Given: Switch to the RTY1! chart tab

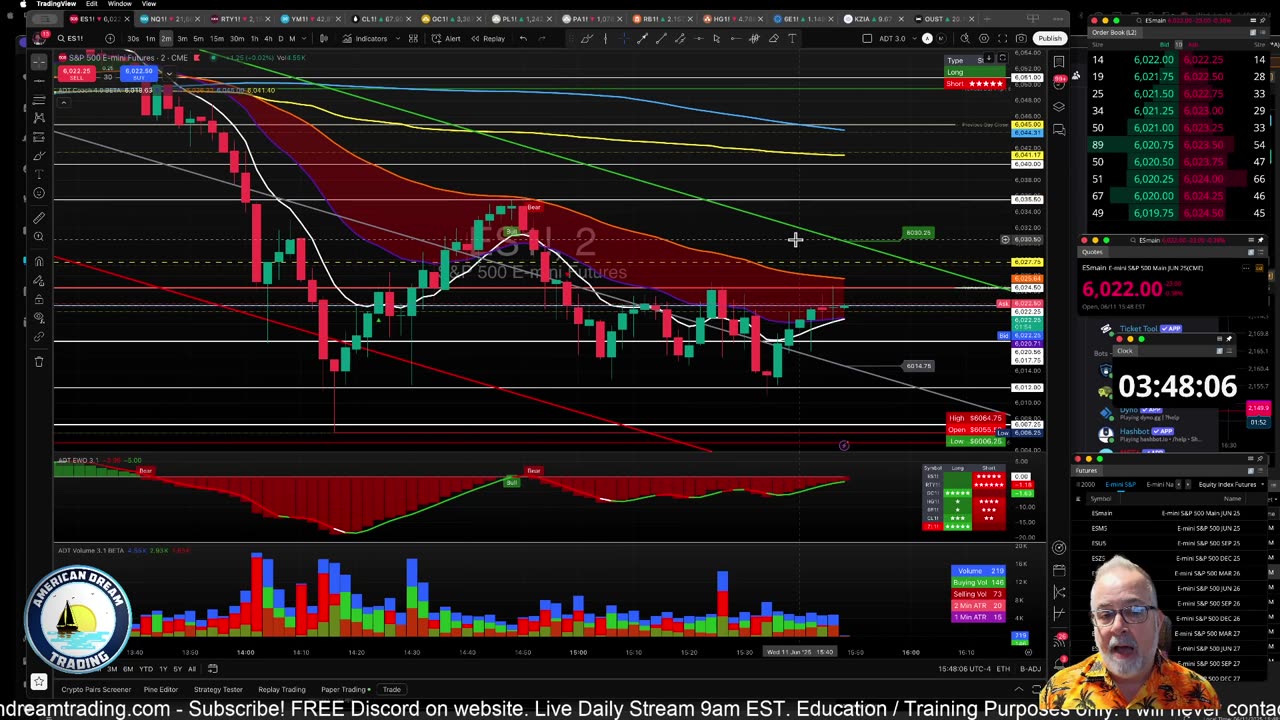Looking at the screenshot, I should 238,19.
